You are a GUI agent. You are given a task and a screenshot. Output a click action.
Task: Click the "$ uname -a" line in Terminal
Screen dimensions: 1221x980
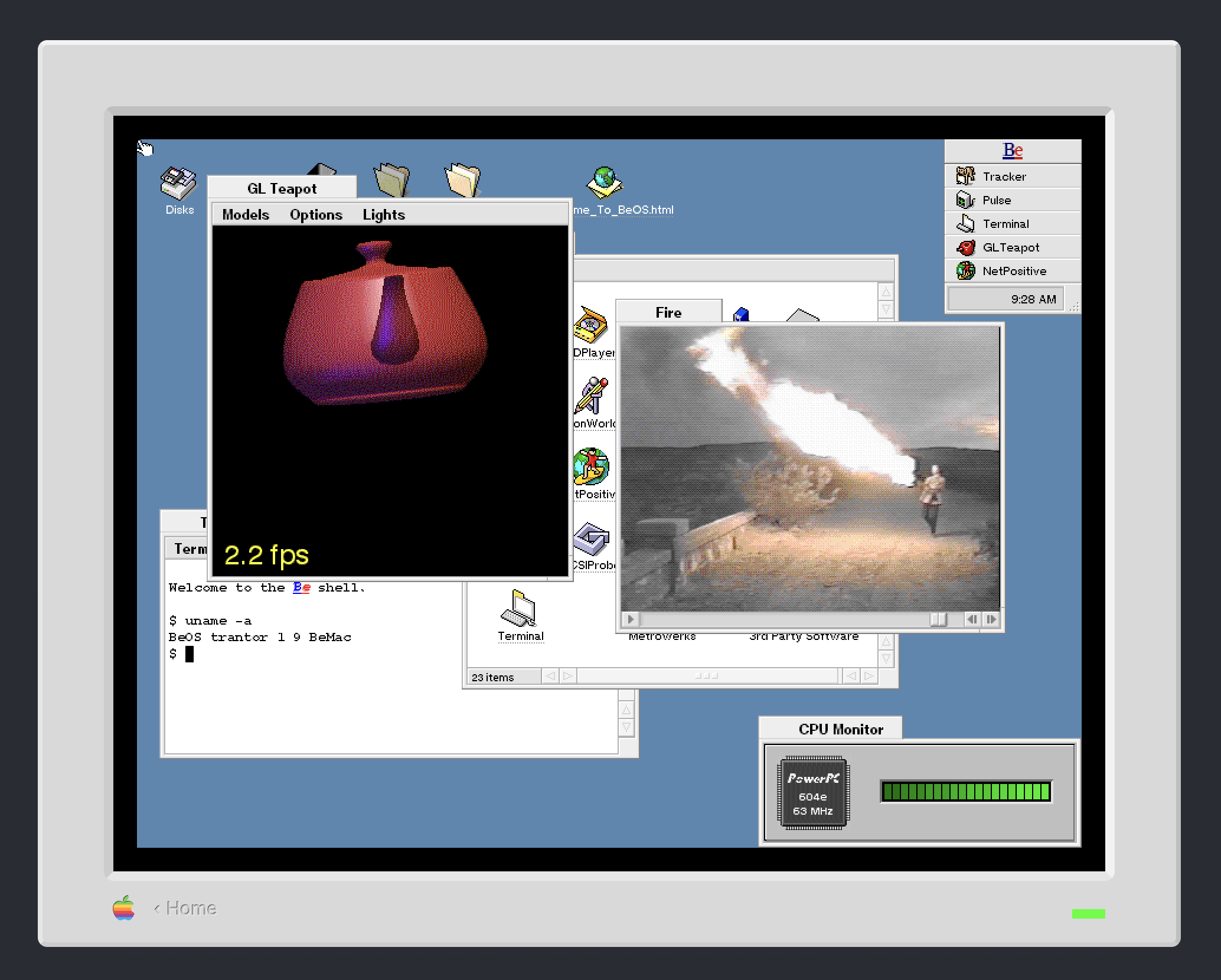210,621
